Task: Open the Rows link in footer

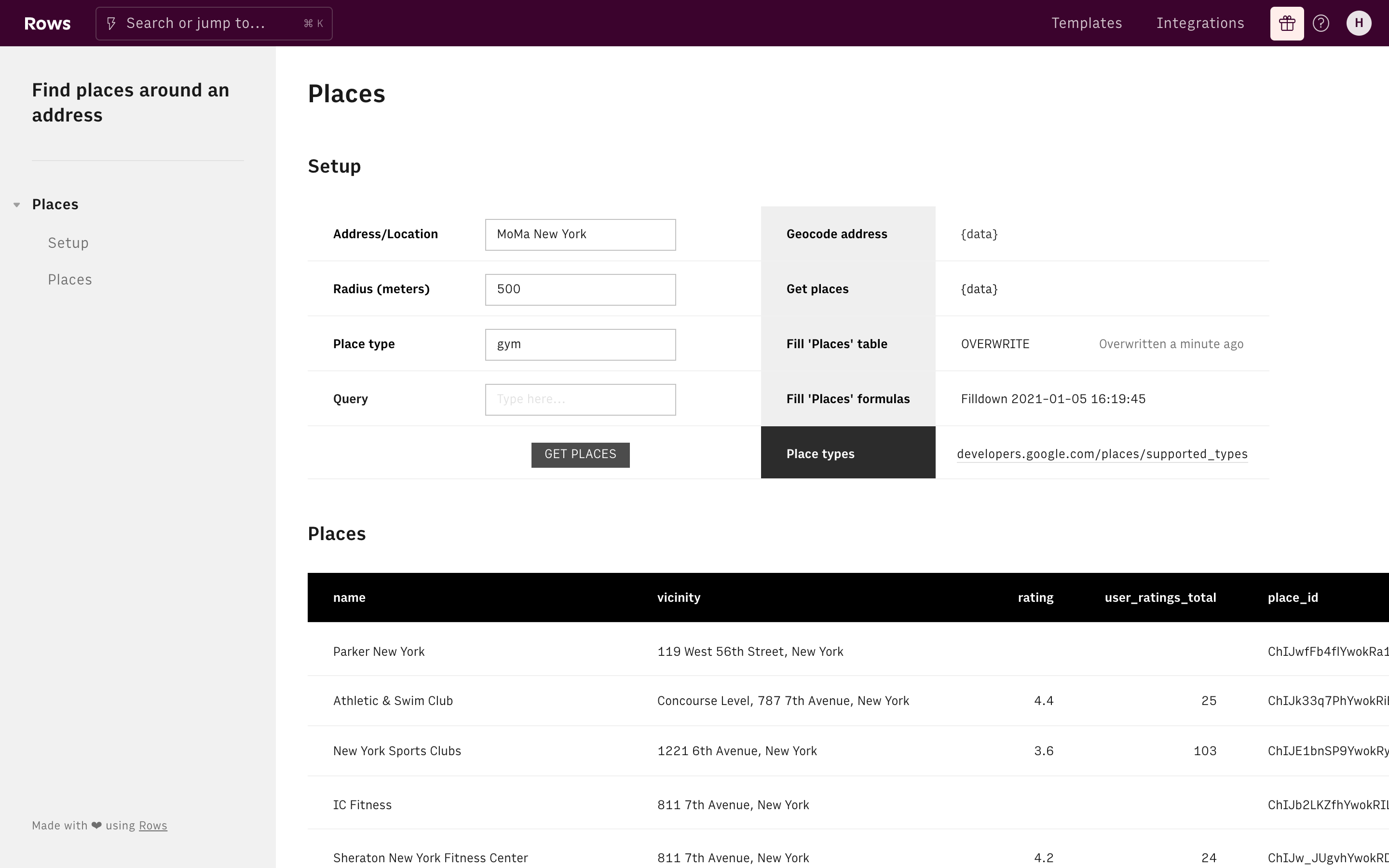Action: (x=153, y=826)
